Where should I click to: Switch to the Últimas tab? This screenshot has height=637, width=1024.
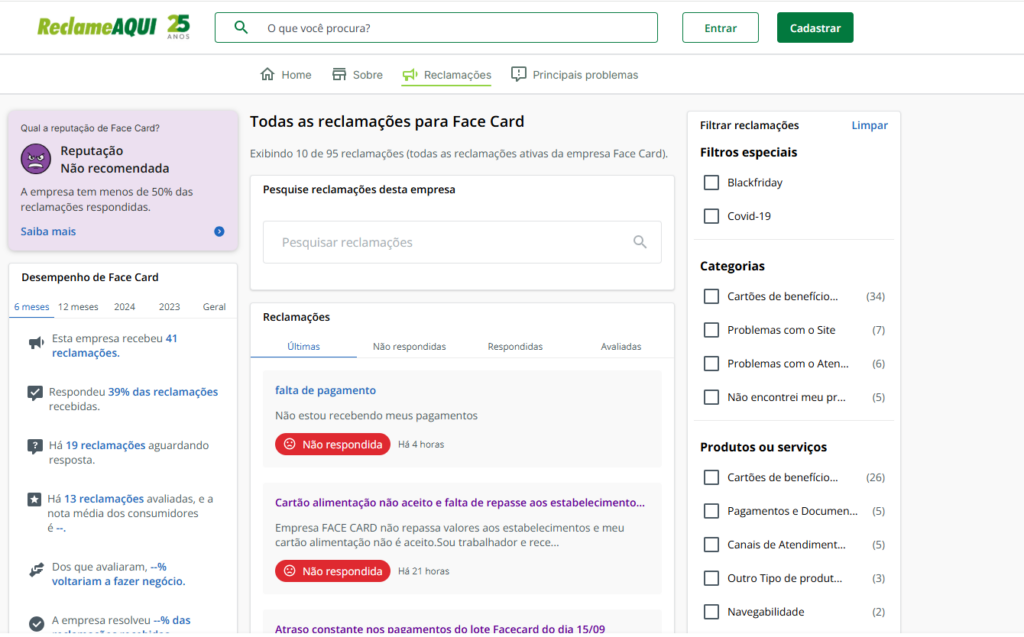pos(304,346)
